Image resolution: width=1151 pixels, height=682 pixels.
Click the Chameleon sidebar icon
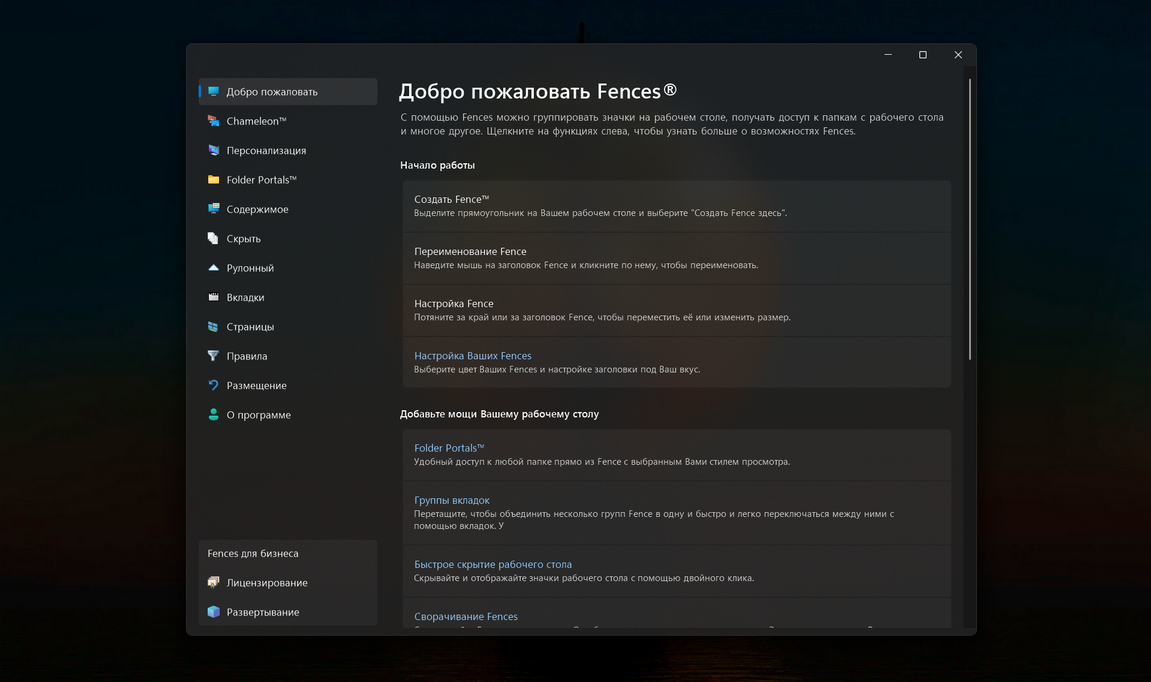(214, 121)
